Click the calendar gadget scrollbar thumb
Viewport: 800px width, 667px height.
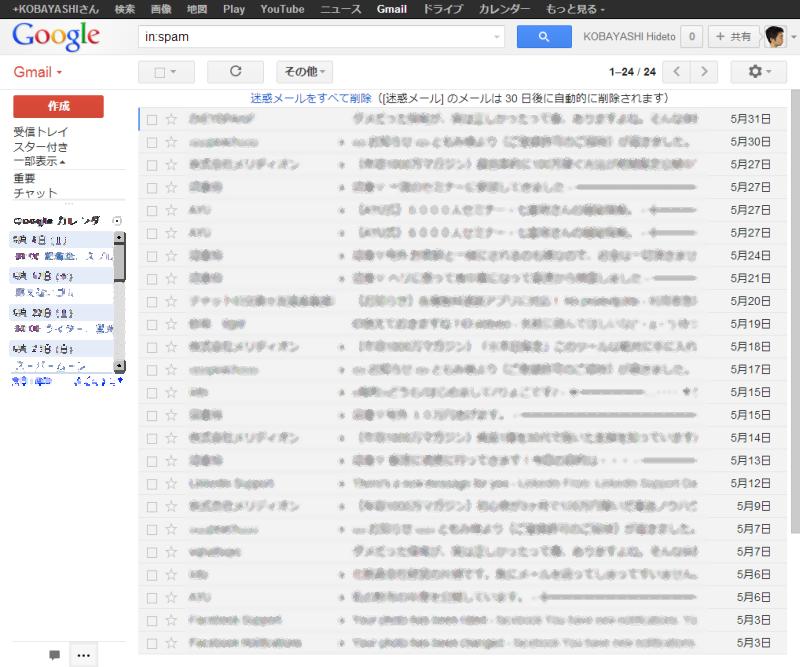point(119,262)
